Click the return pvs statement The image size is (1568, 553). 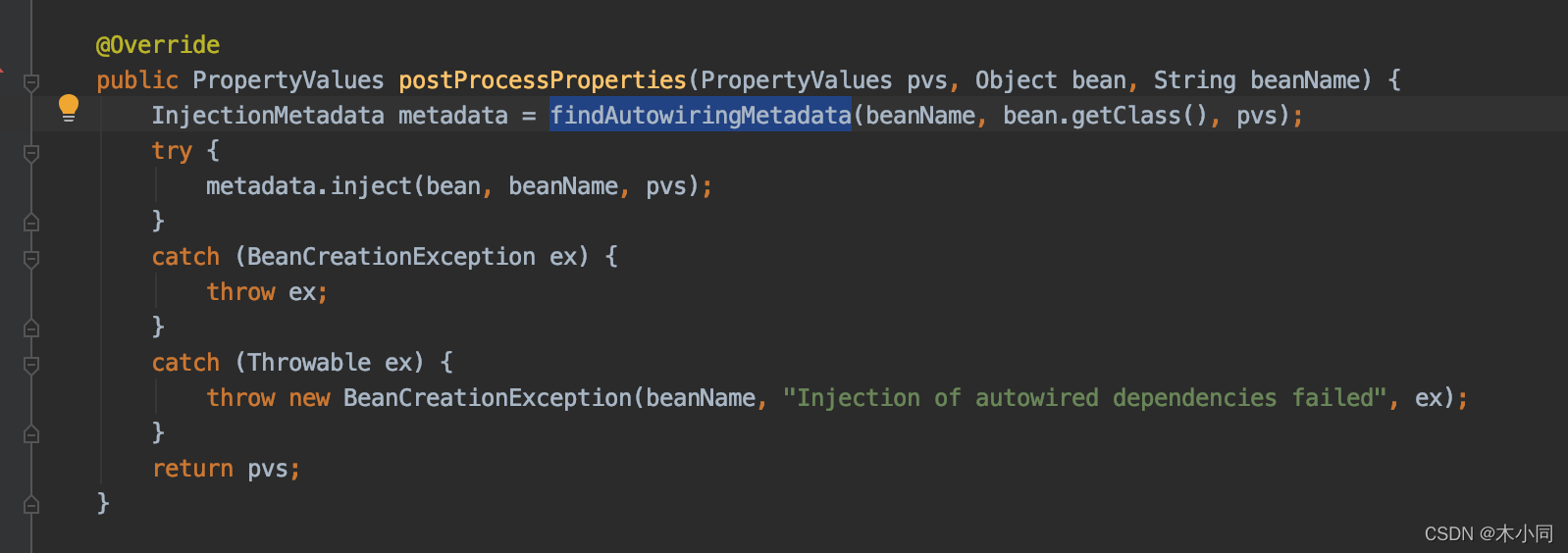226,469
